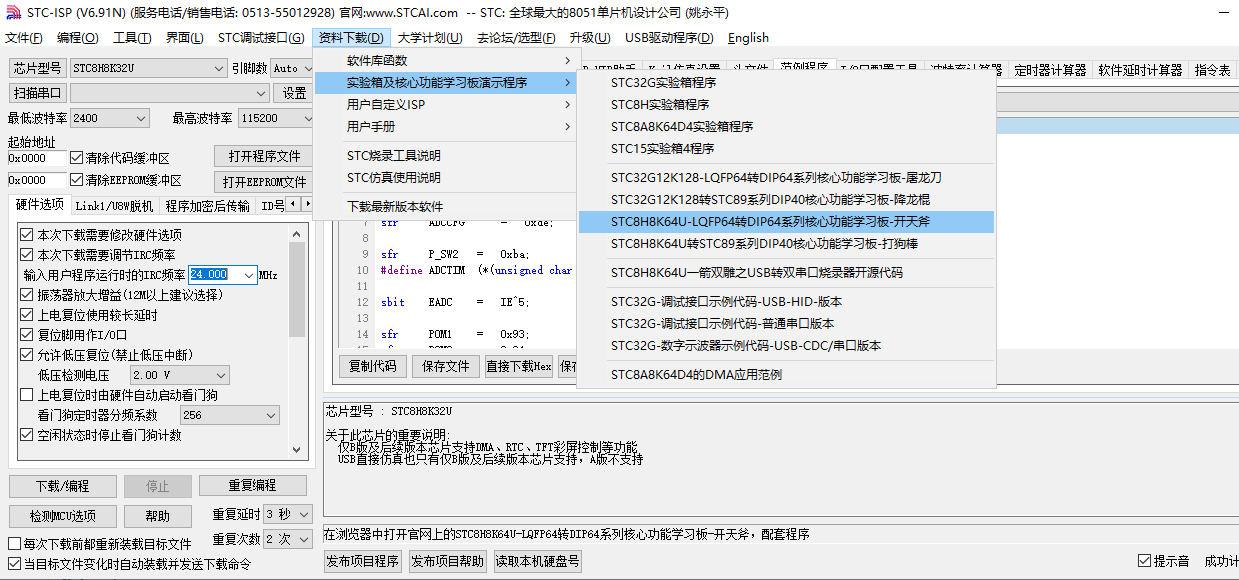The image size is (1239, 580).
Task: Click the hardware options panel vertical scrollbar
Action: click(298, 340)
